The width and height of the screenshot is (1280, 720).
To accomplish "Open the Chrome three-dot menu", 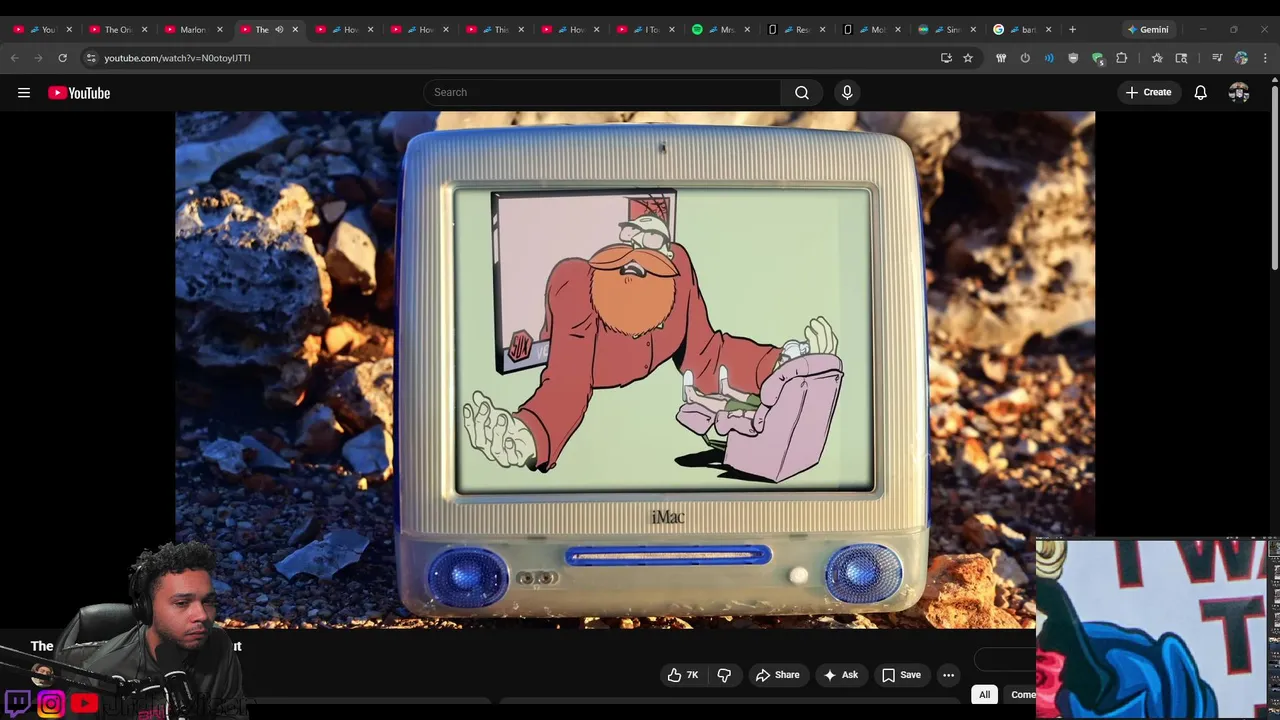I will (x=1265, y=58).
